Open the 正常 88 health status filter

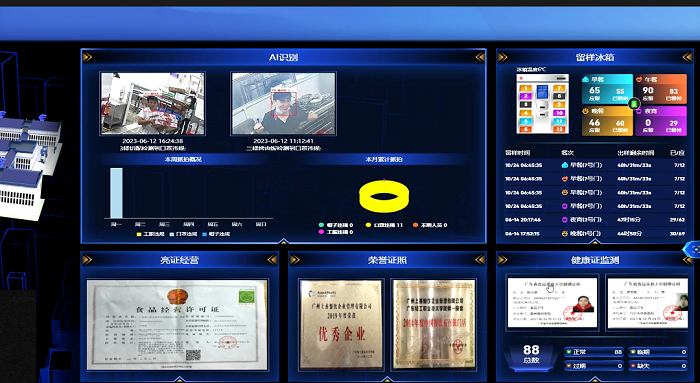[594, 352]
